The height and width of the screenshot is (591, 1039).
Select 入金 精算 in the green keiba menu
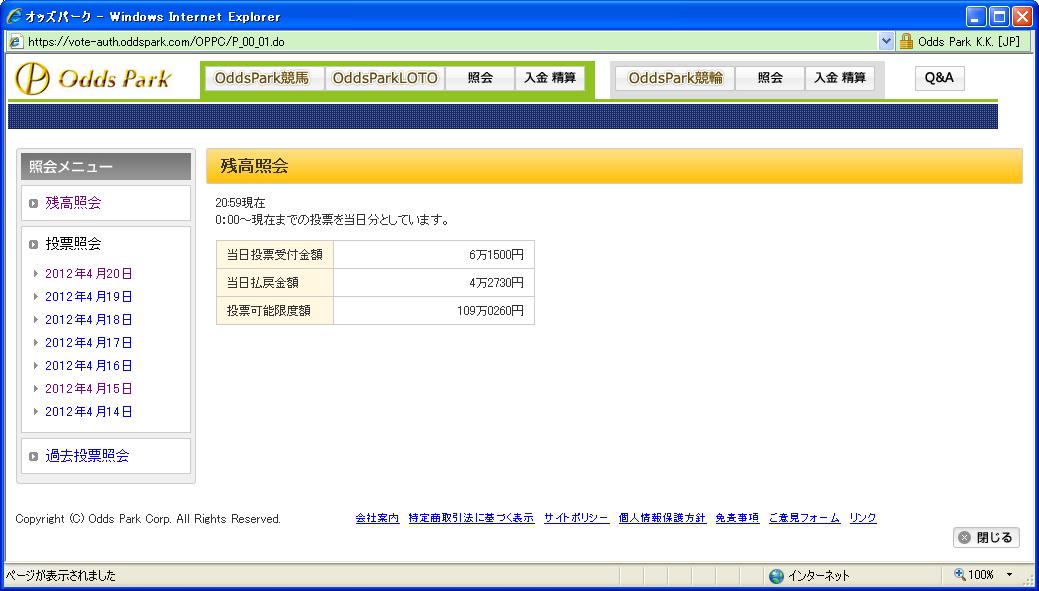pos(550,78)
